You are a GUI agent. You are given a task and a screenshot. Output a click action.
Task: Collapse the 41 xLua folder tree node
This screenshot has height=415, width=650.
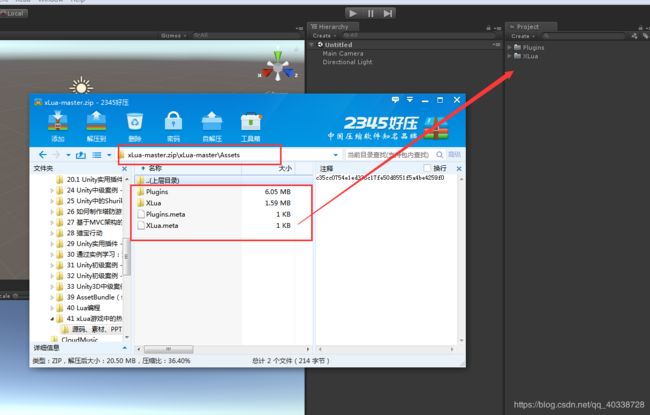coord(52,319)
